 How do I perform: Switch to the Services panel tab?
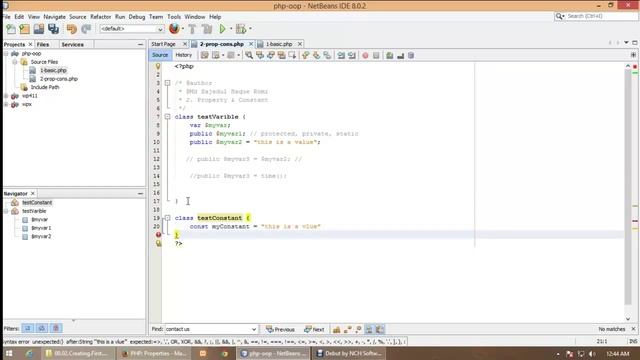pyautogui.click(x=73, y=44)
